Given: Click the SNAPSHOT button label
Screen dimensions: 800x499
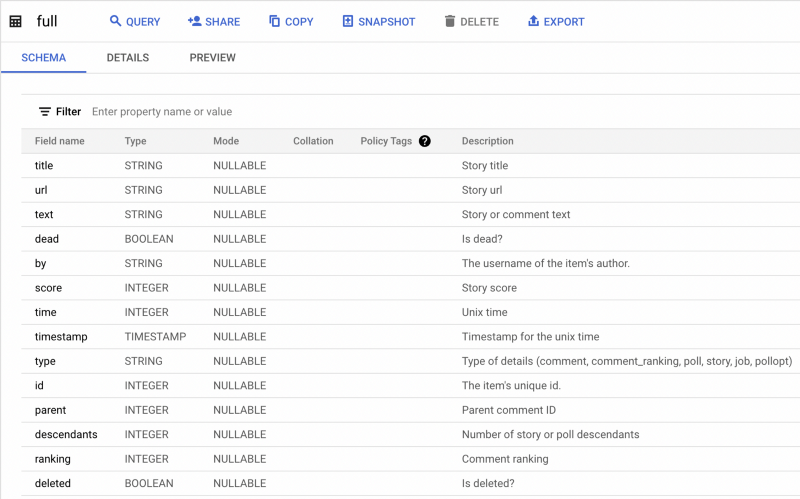Looking at the screenshot, I should pyautogui.click(x=386, y=22).
